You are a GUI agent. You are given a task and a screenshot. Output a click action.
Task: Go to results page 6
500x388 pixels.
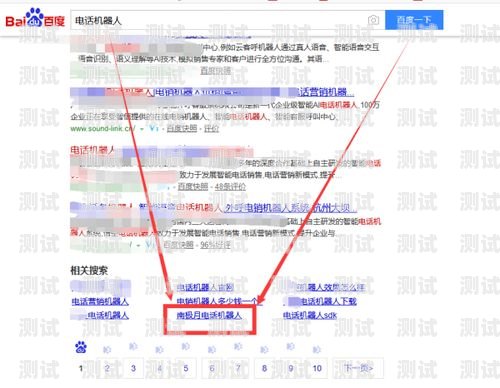coord(212,368)
